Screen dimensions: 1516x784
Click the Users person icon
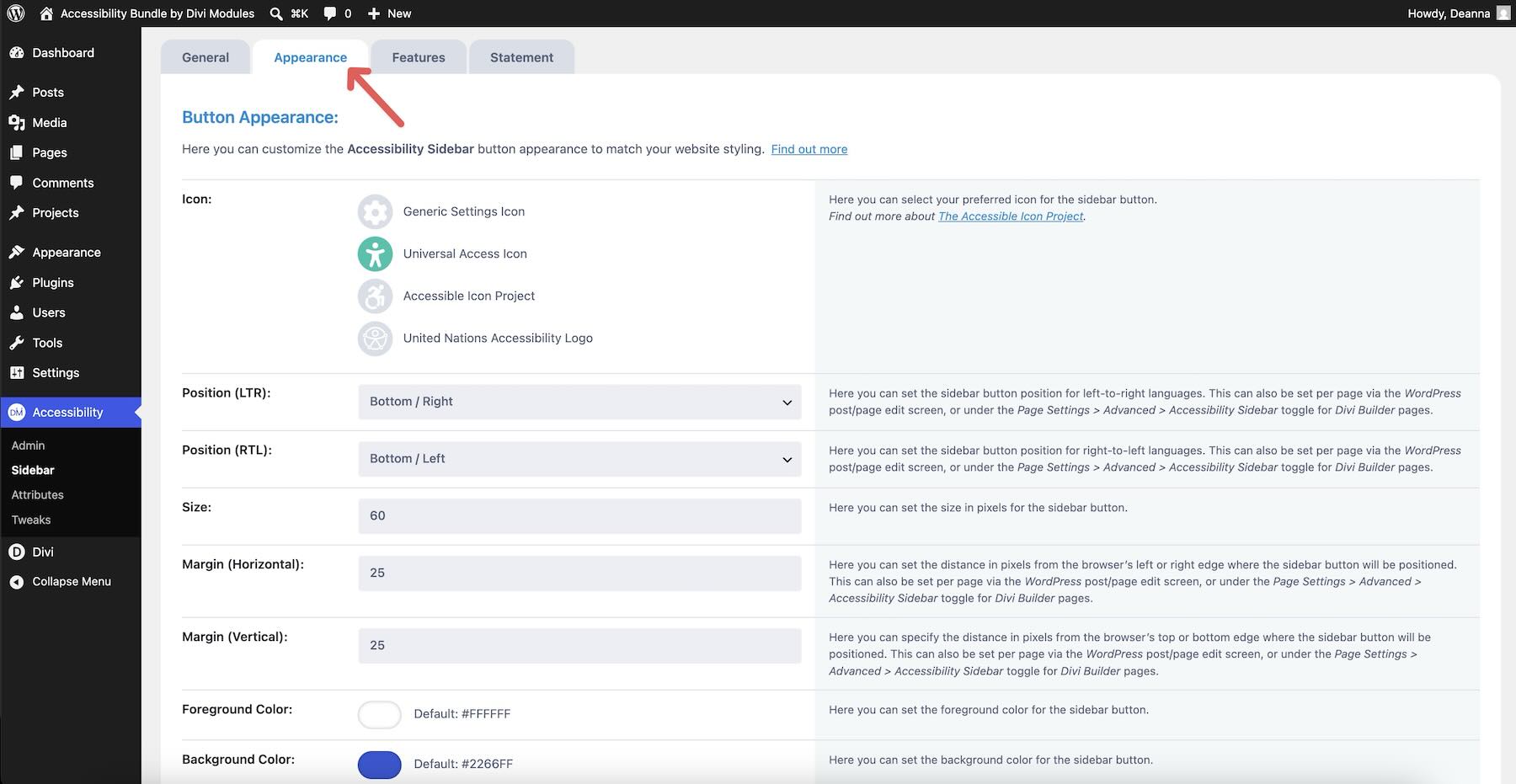[17, 312]
